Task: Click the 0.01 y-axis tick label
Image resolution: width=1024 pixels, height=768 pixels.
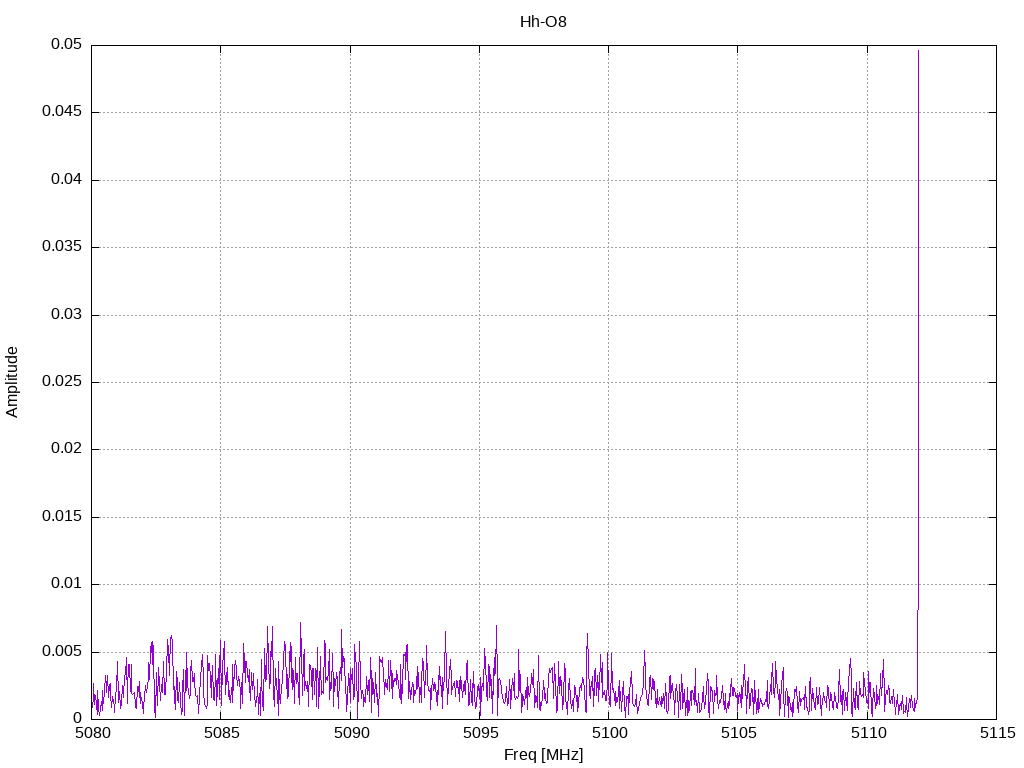Action: [66, 584]
